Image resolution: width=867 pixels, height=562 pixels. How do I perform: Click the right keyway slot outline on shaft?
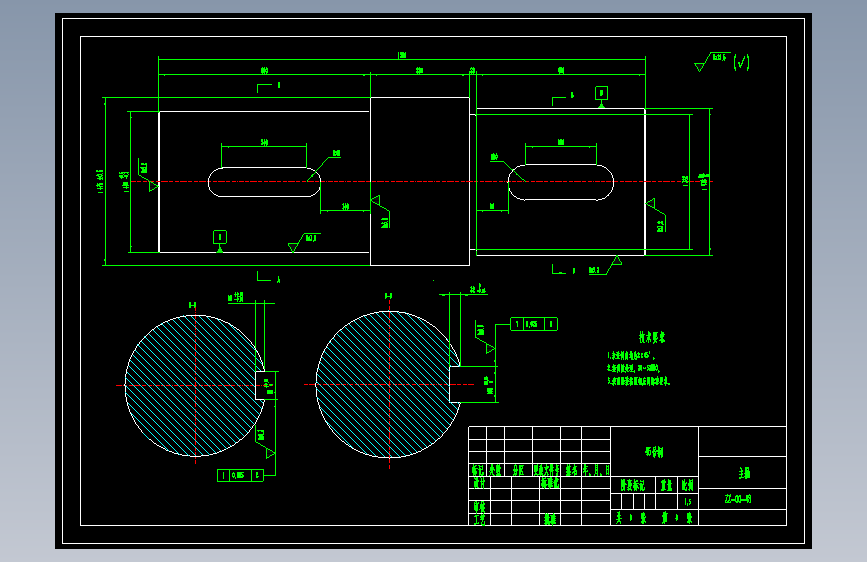point(561,182)
